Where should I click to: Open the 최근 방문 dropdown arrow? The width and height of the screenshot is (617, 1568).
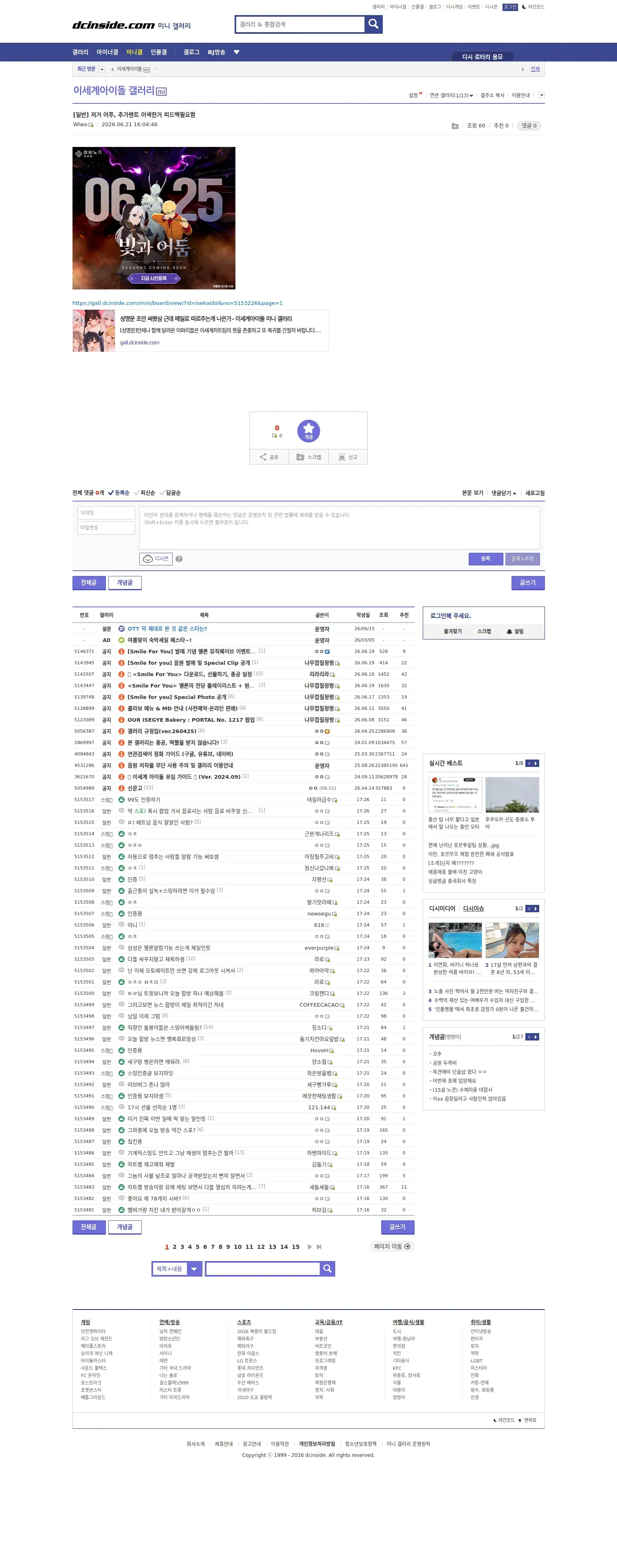[x=102, y=69]
